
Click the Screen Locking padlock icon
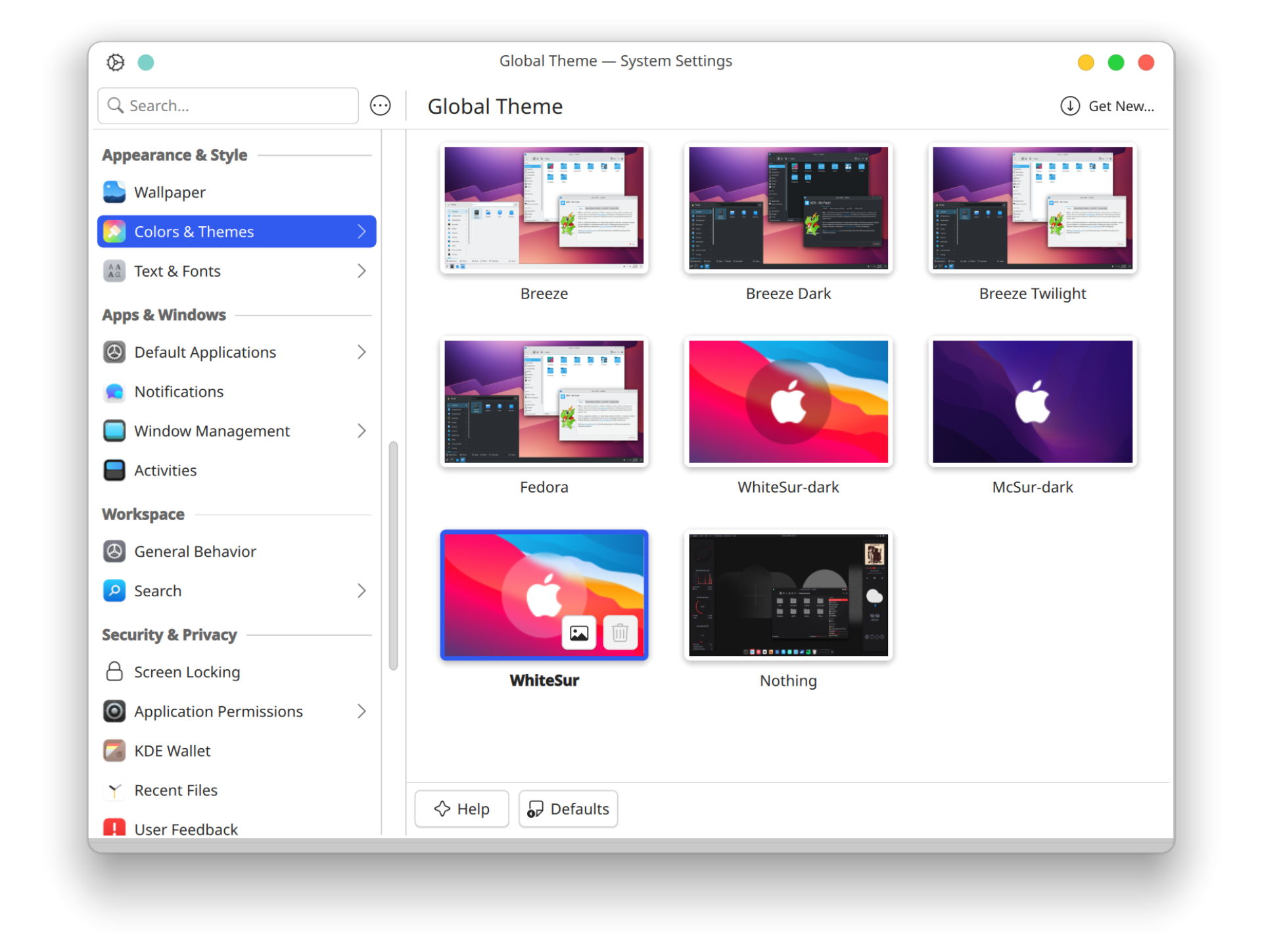[x=114, y=671]
